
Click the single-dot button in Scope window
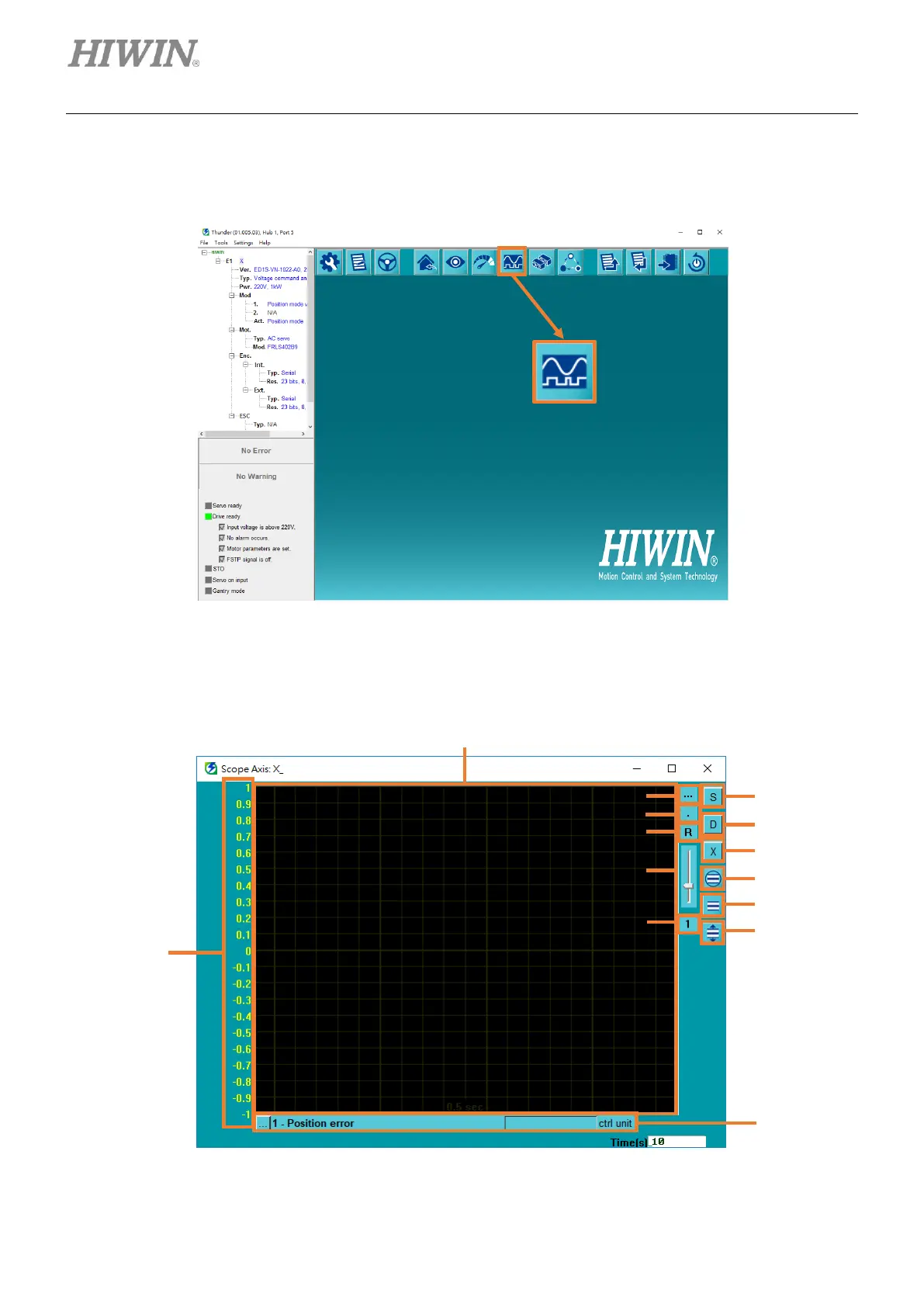[x=688, y=814]
